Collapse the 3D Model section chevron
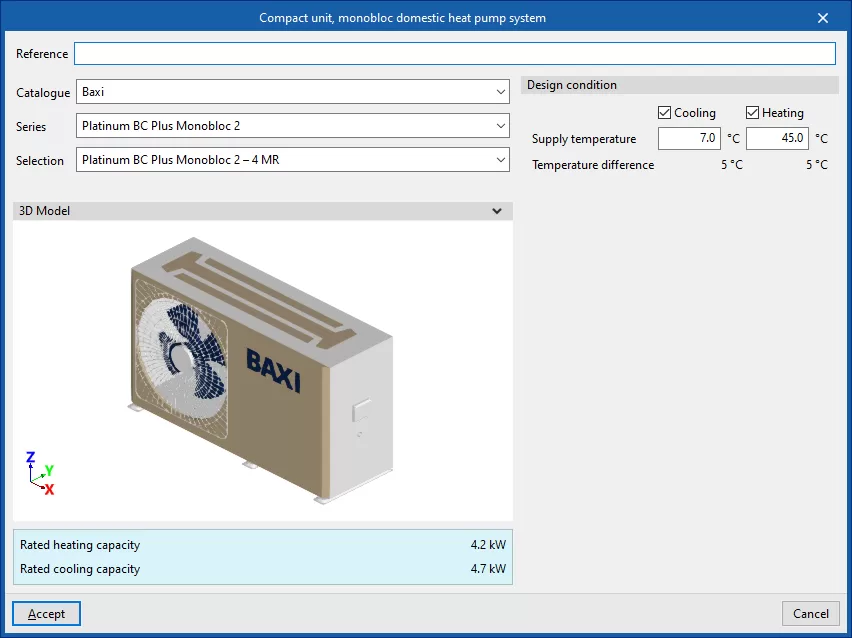 click(x=497, y=211)
